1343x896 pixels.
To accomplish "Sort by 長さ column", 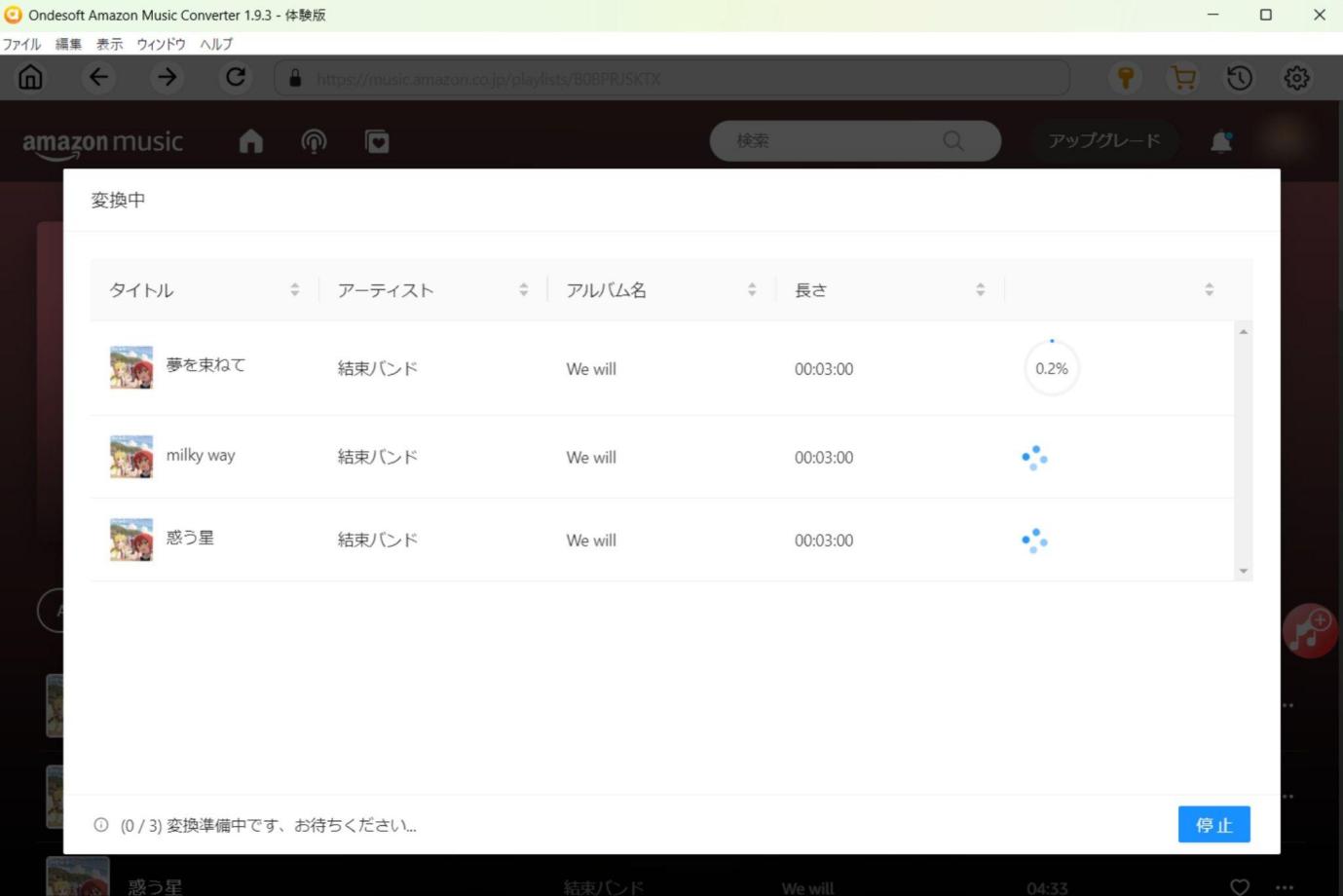I will (980, 289).
